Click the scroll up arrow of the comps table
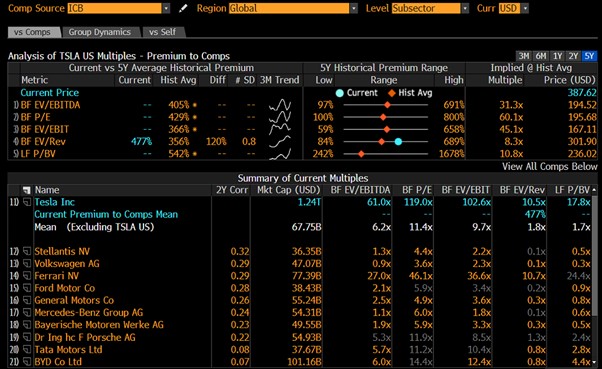The image size is (602, 369). (595, 190)
